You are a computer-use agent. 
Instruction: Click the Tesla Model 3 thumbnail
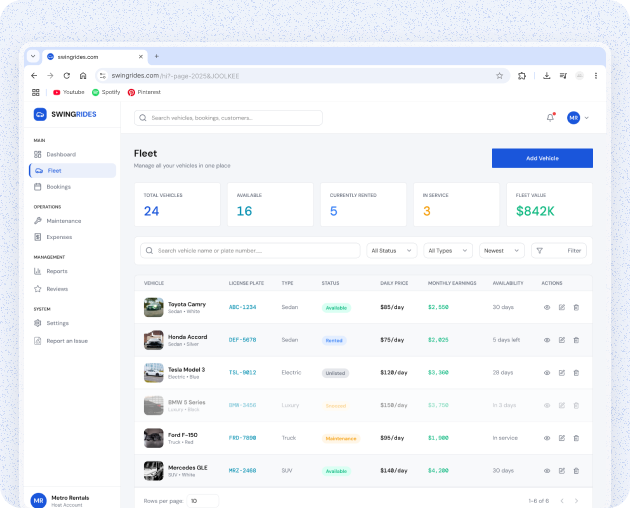(153, 373)
